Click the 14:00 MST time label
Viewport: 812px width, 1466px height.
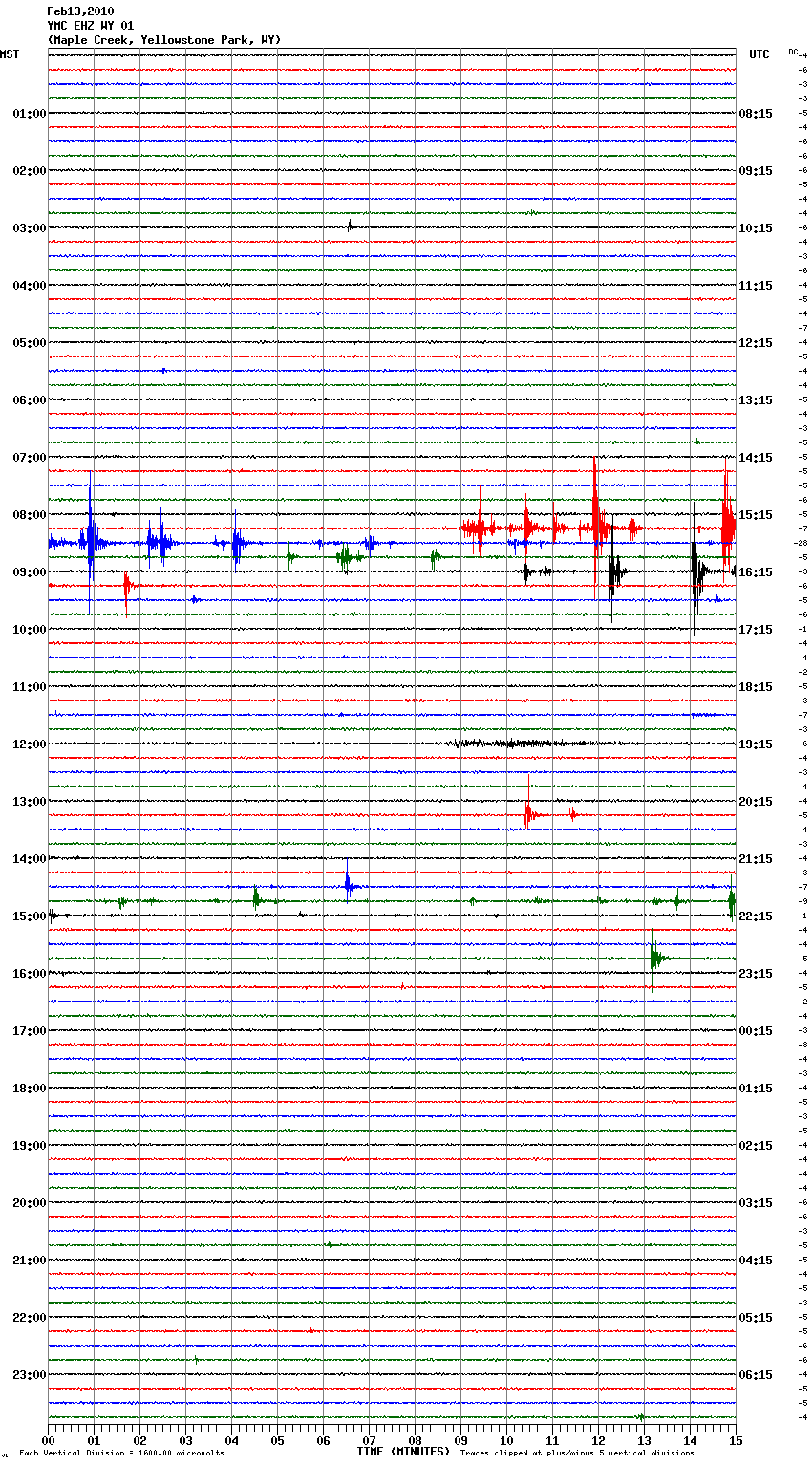coord(30,859)
